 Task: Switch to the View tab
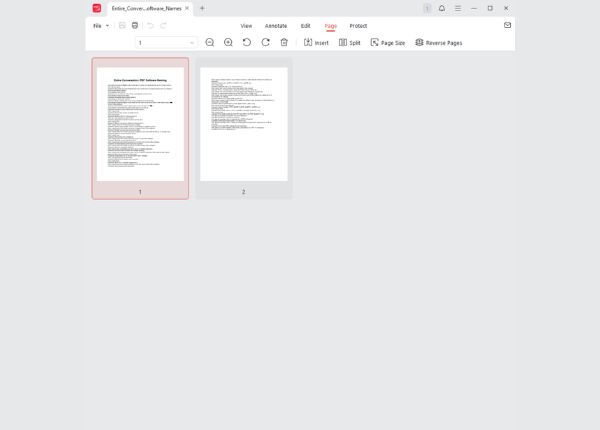pyautogui.click(x=246, y=26)
